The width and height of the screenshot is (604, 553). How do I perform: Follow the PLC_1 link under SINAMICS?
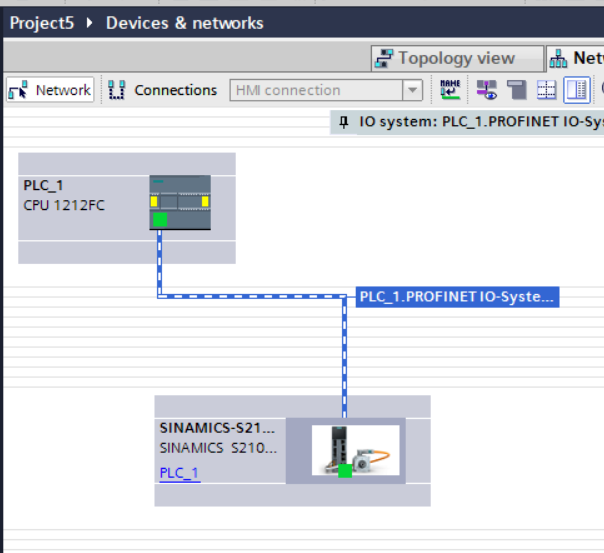(180, 473)
